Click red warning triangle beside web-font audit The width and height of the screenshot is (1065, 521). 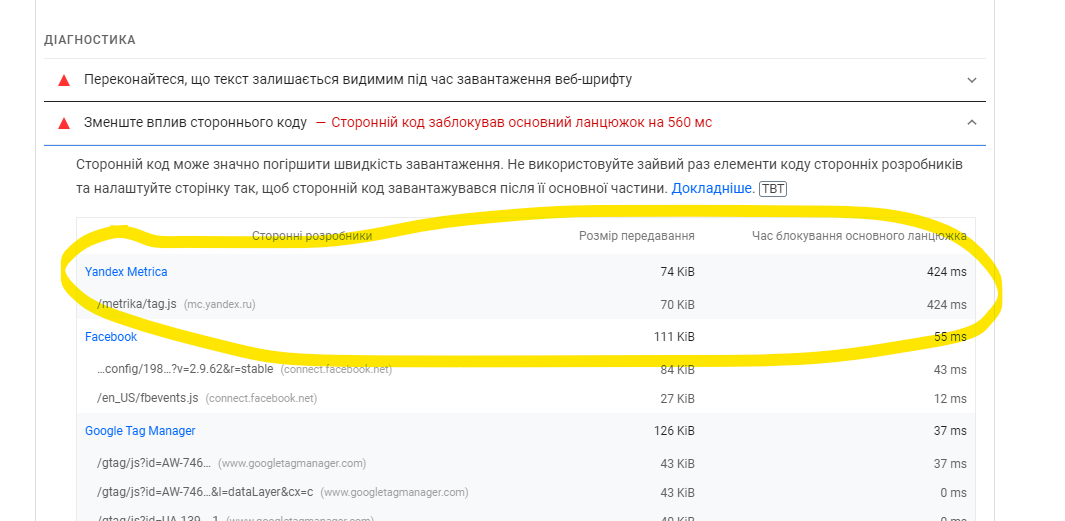click(64, 80)
